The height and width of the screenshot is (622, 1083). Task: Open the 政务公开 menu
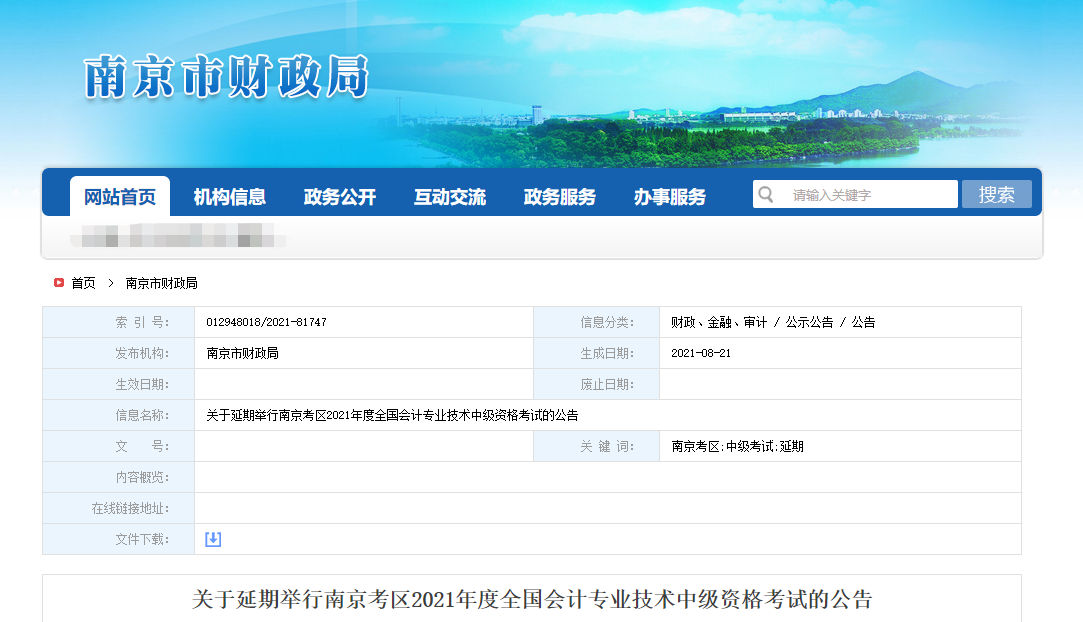tap(341, 196)
